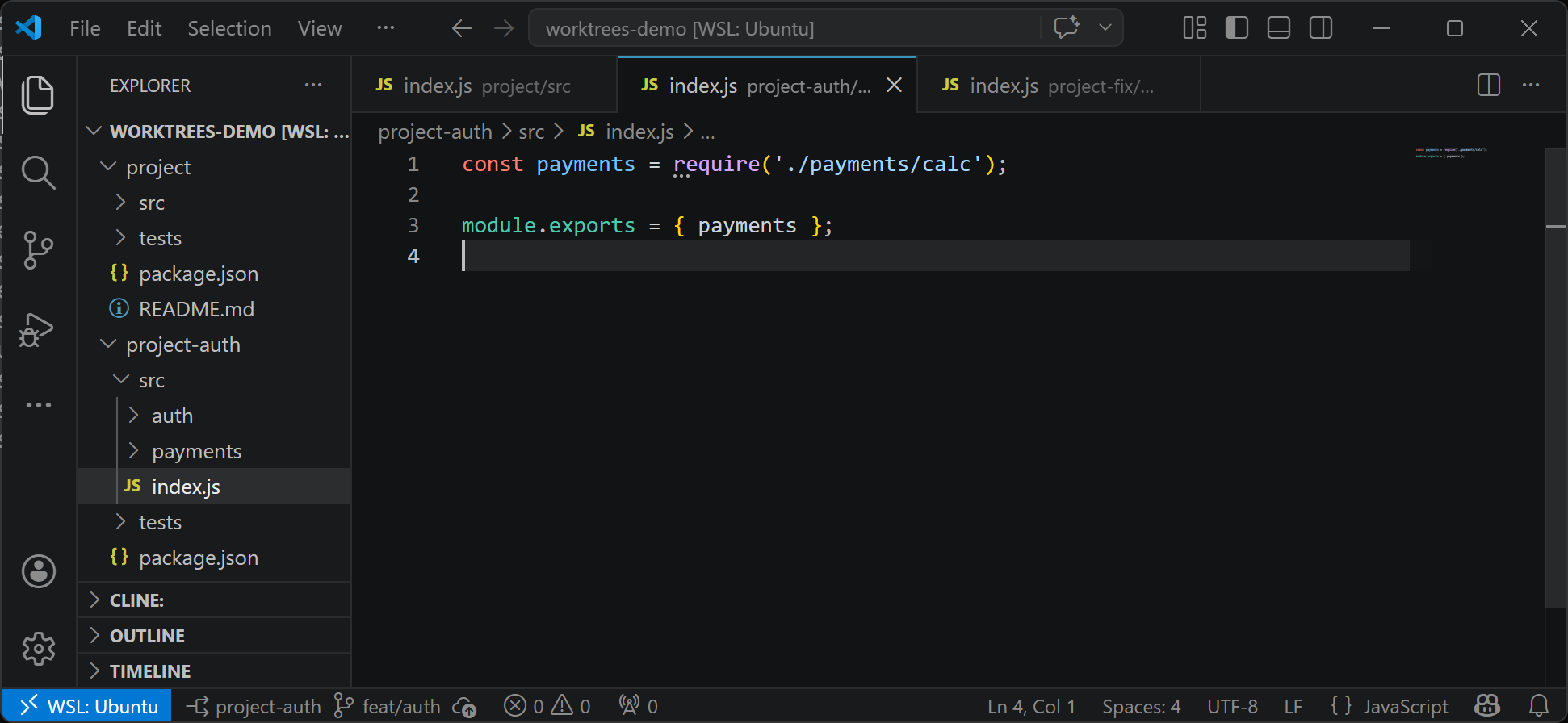
Task: Split the editor to the right
Action: point(1489,85)
